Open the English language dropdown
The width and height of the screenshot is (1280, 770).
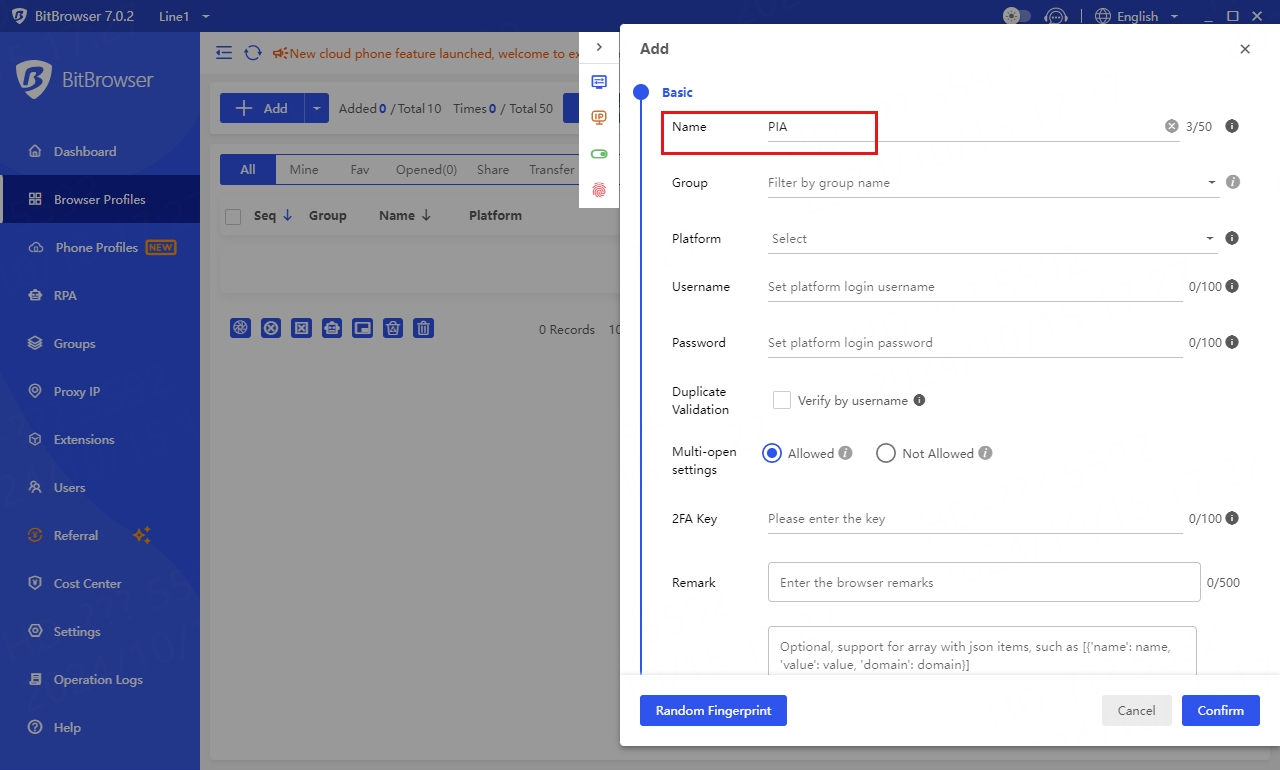[x=1137, y=16]
